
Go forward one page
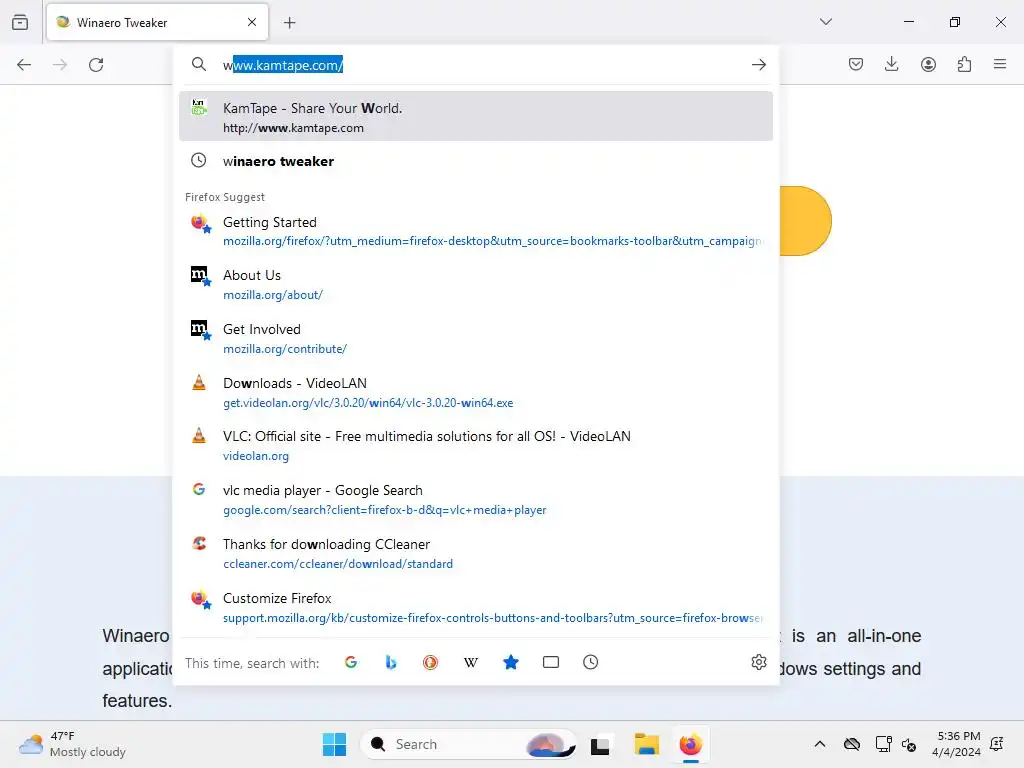[x=60, y=65]
